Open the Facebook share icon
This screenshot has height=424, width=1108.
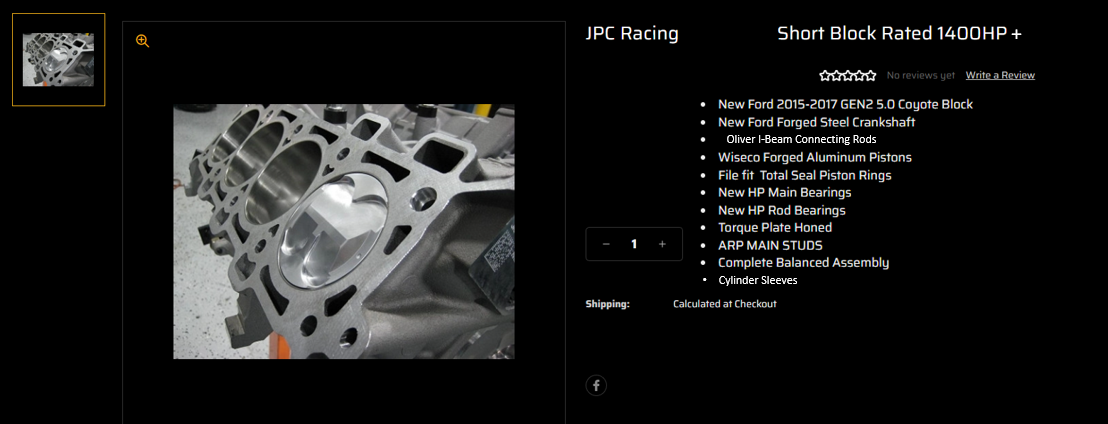pyautogui.click(x=596, y=385)
